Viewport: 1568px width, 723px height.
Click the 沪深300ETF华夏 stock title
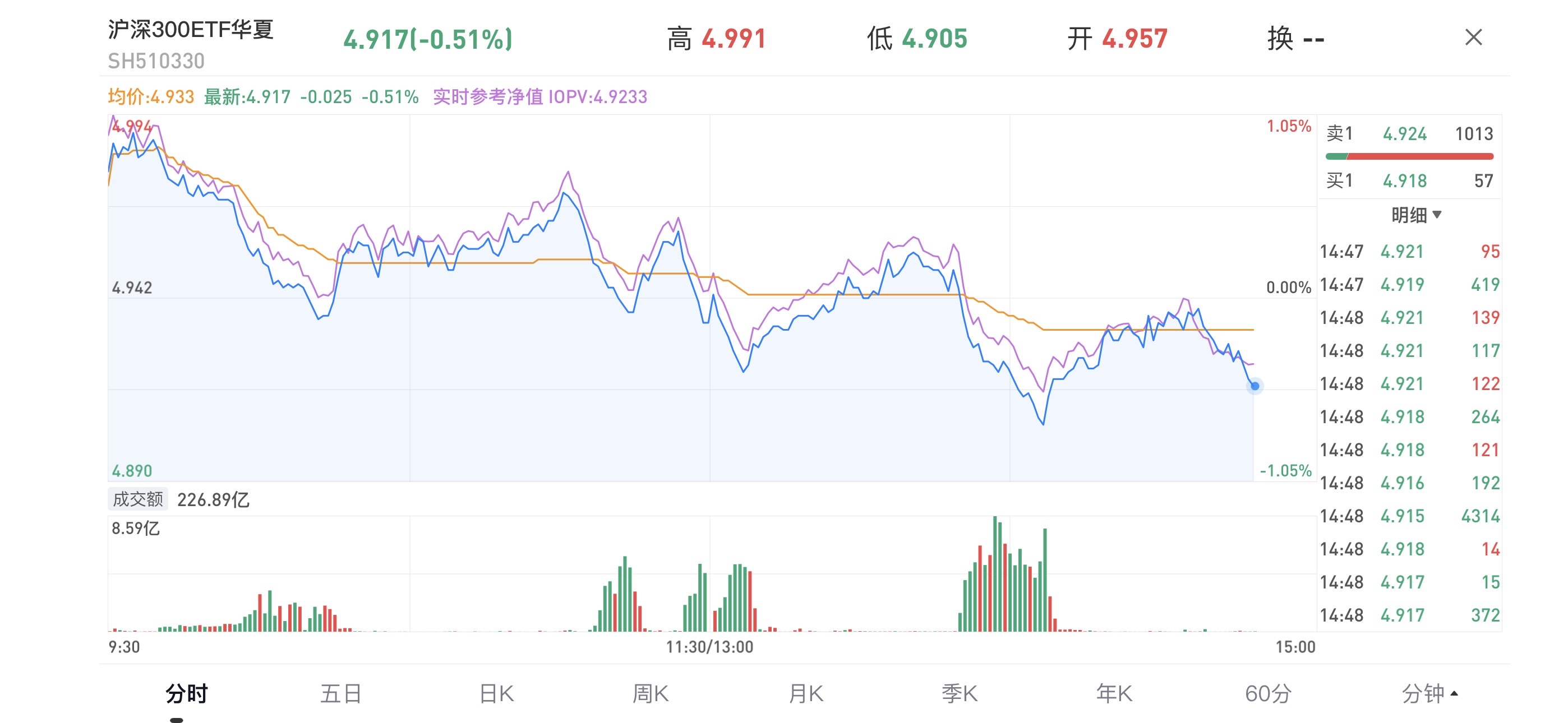point(191,29)
